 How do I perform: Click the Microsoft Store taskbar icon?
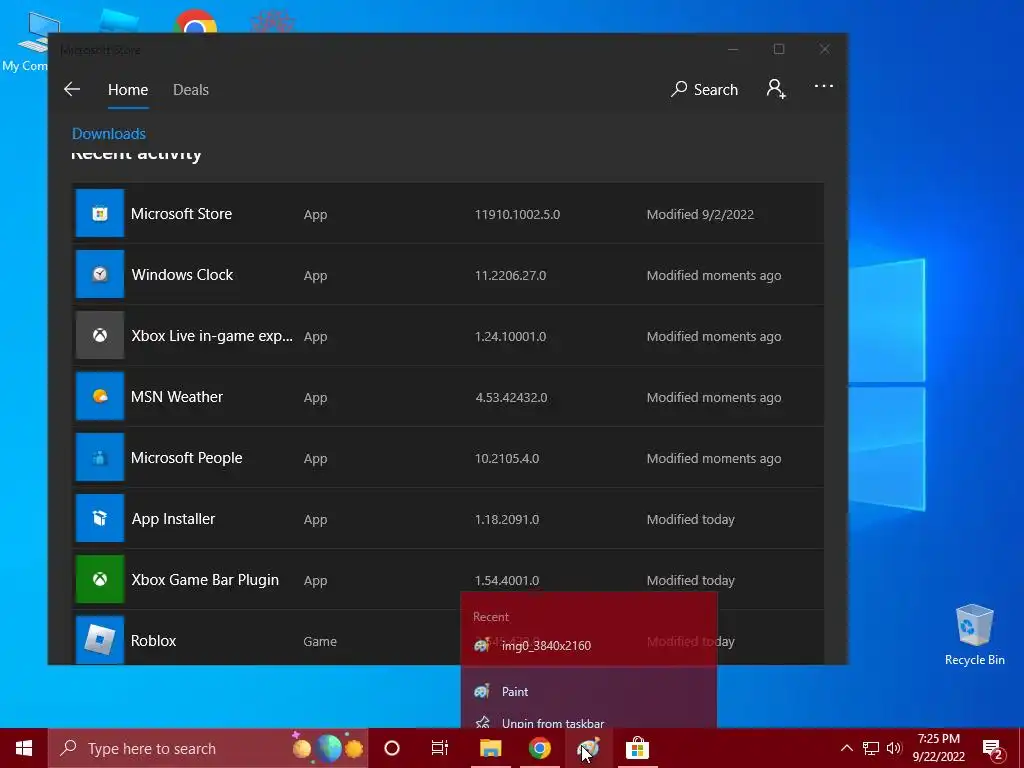[x=637, y=748]
